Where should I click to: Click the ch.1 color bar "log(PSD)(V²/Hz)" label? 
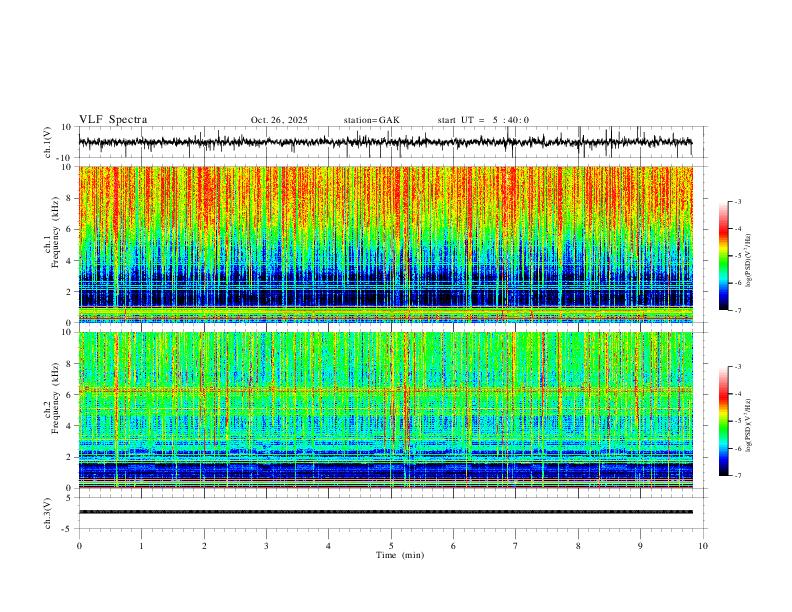pyautogui.click(x=749, y=261)
